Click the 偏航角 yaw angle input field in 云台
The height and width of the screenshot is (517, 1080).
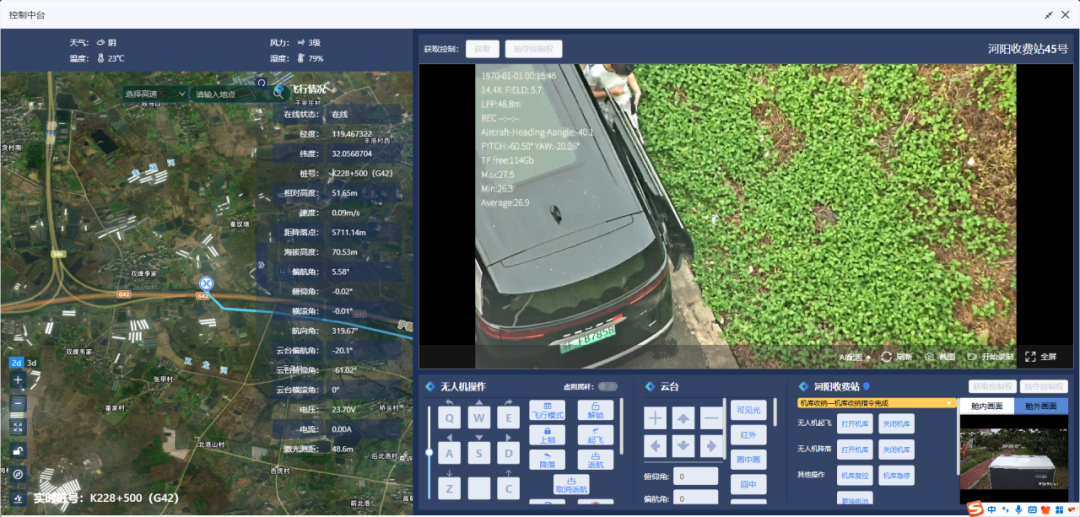(x=696, y=498)
